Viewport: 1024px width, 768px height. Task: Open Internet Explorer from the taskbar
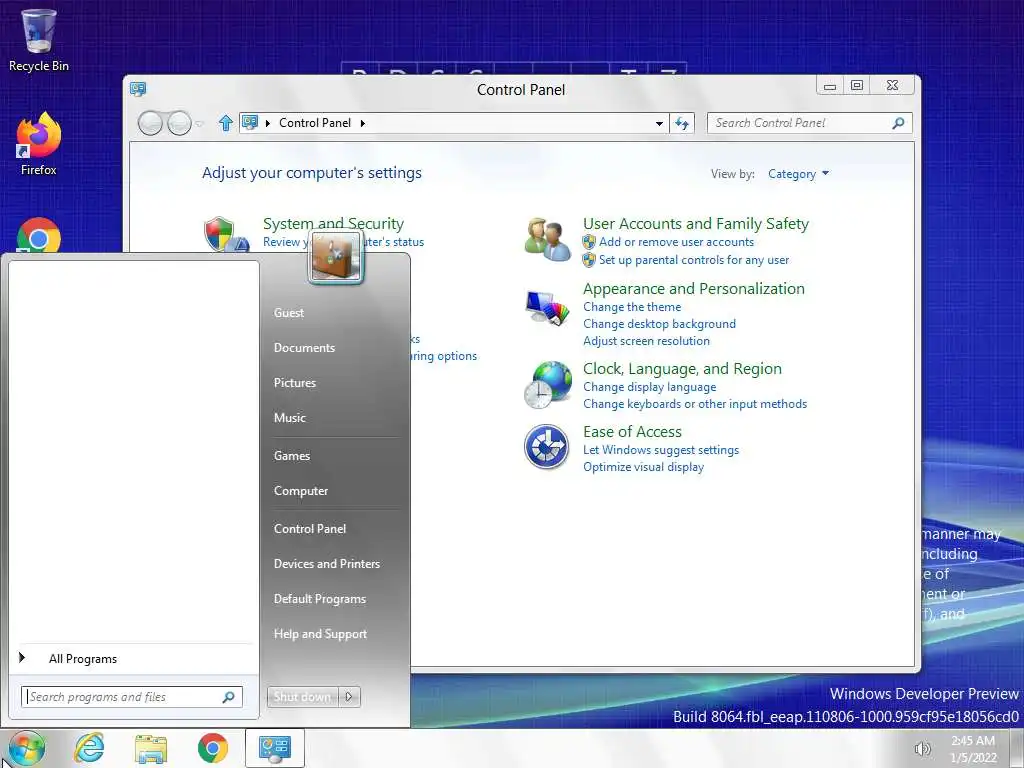89,748
